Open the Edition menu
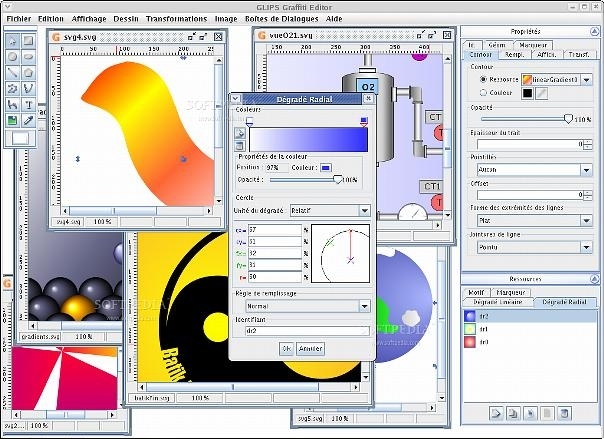 pos(50,19)
